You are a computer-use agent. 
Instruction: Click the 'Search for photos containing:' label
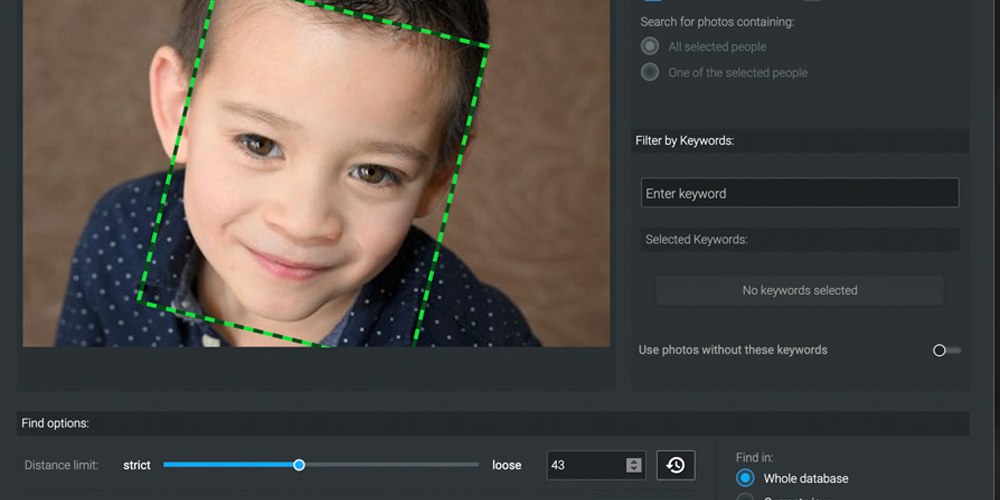[717, 22]
